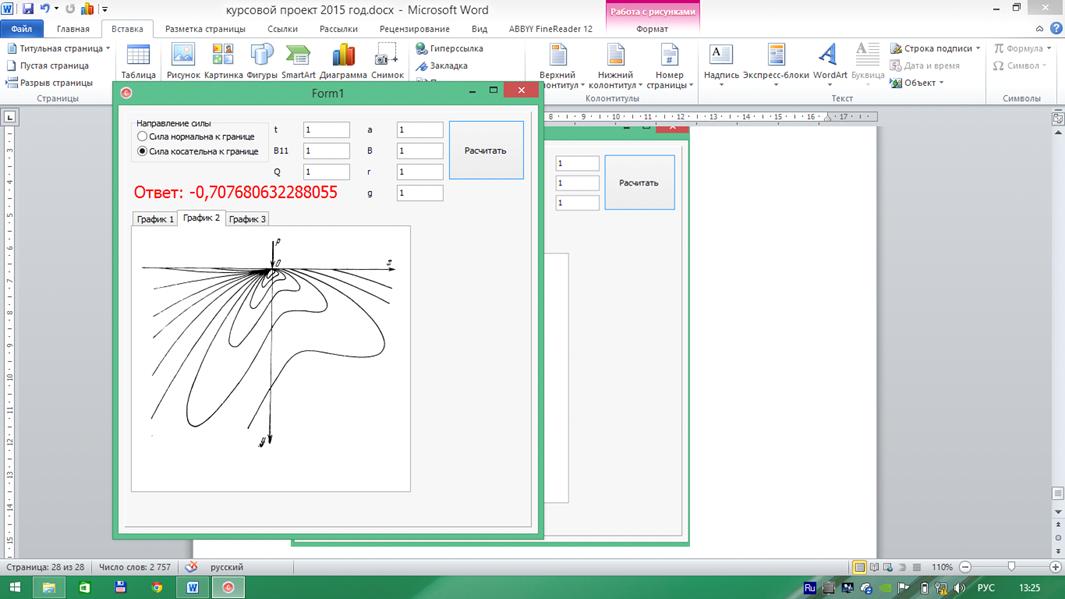1065x599 pixels.
Task: Click the Гиперссылка link button
Action: point(455,48)
